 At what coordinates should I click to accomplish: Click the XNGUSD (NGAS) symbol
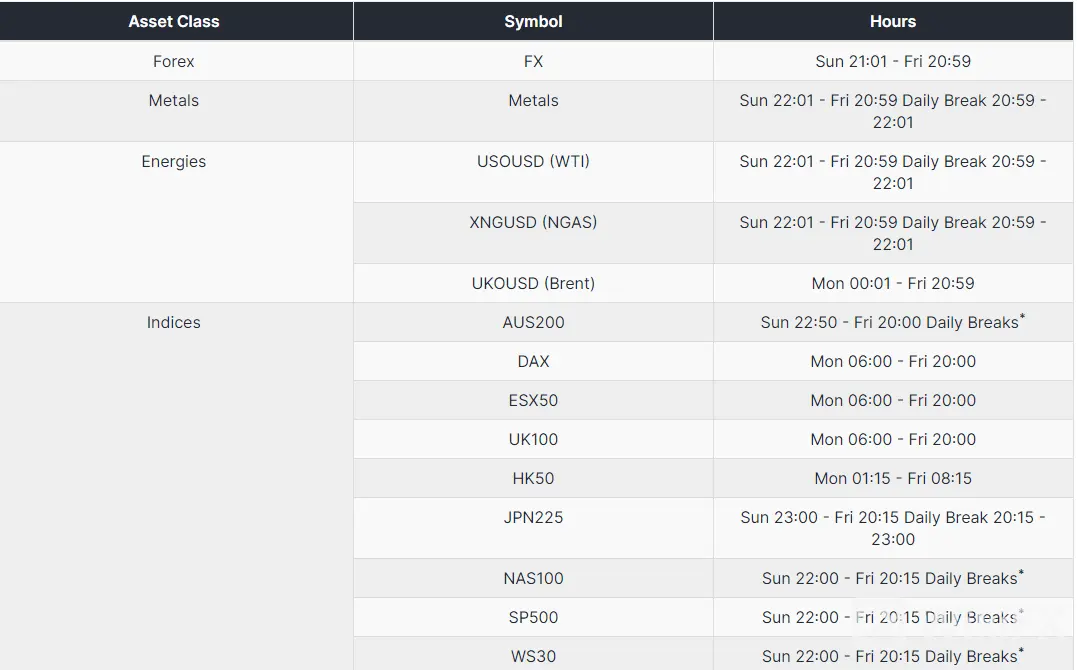point(533,223)
